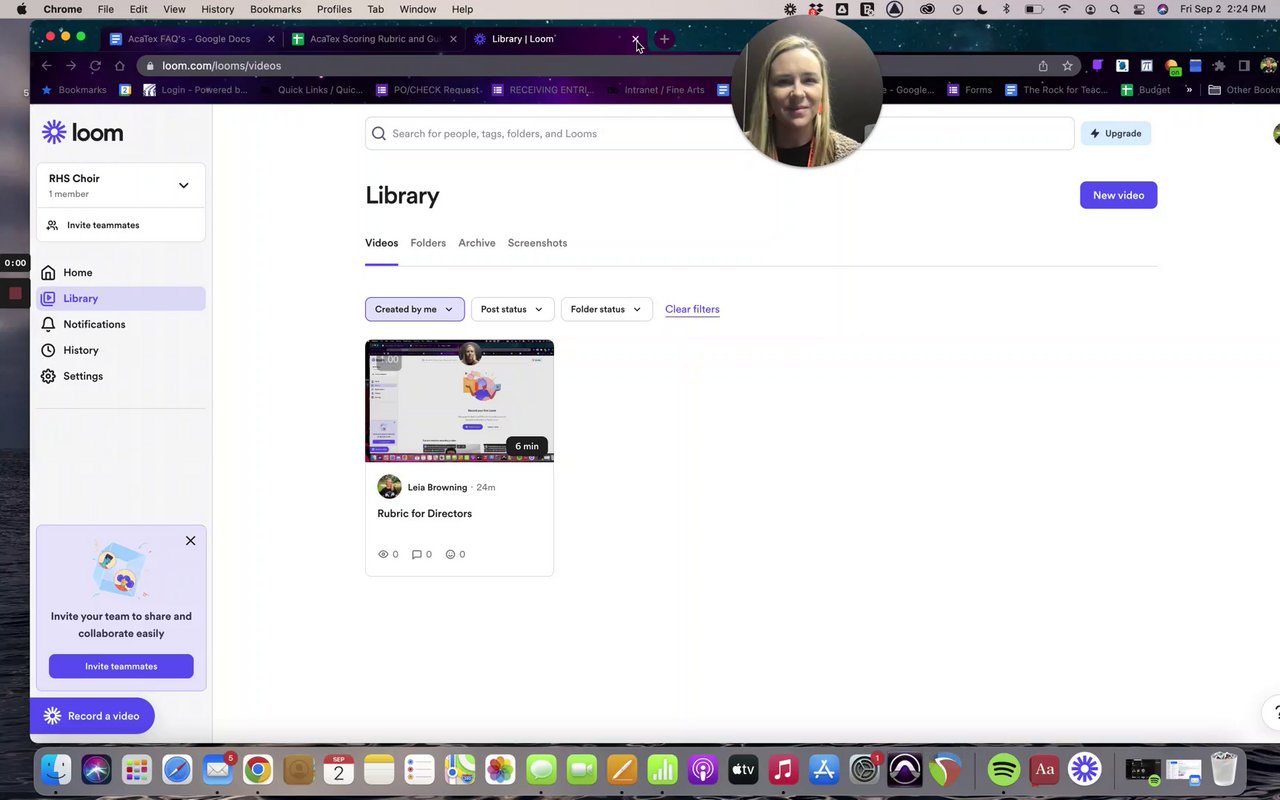The image size is (1280, 800).
Task: Open the Chrome Bookmarks menu
Action: [275, 9]
